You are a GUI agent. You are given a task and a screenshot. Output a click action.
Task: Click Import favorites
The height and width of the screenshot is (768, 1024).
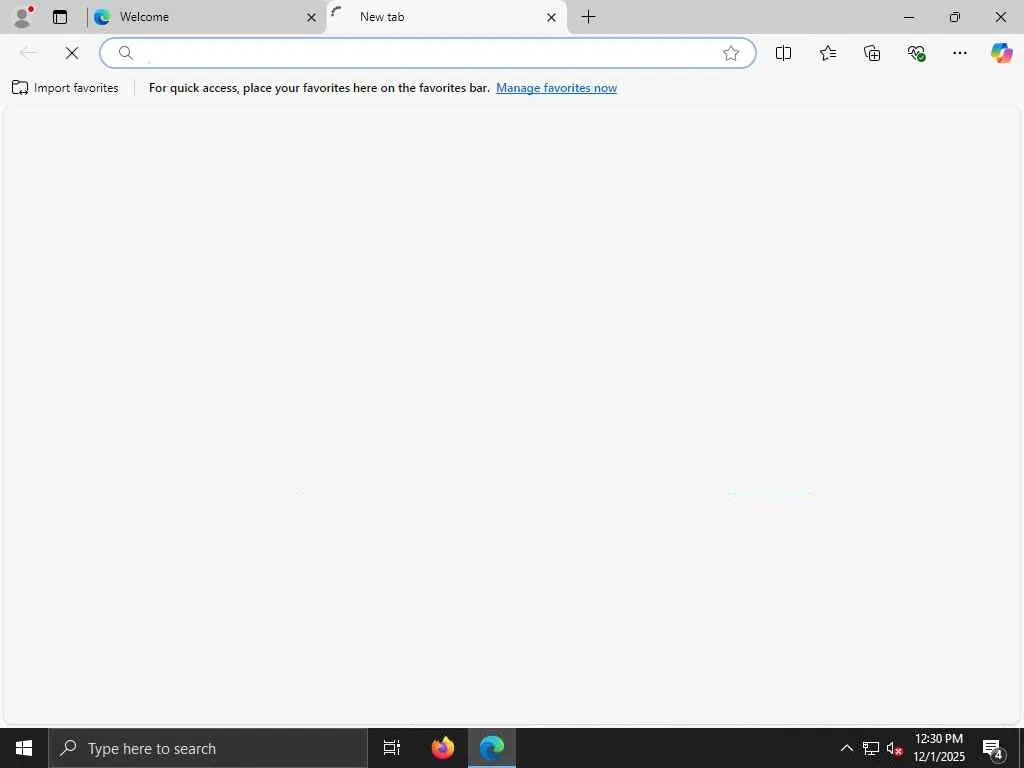click(65, 88)
